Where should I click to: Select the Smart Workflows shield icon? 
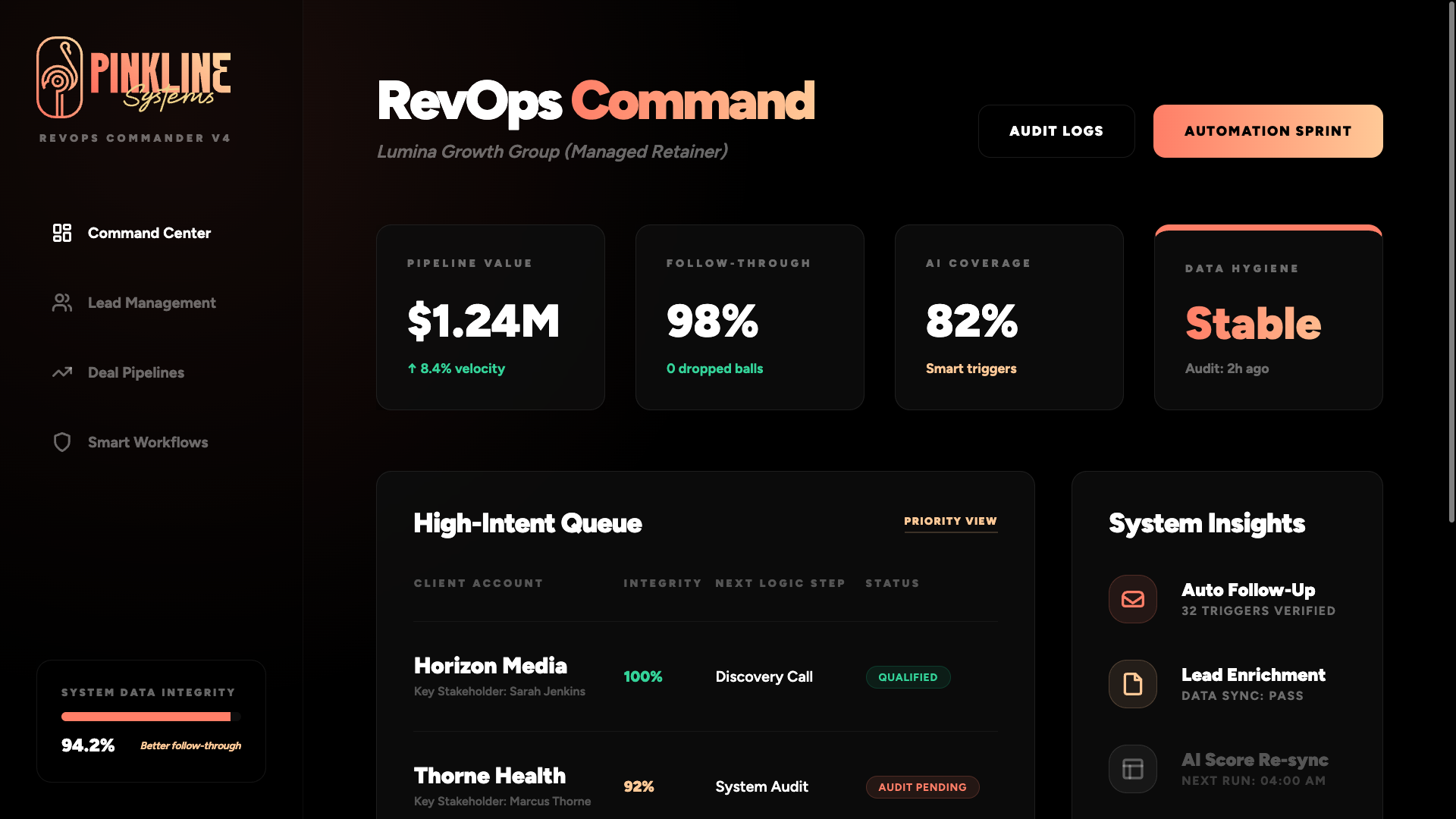click(x=61, y=442)
